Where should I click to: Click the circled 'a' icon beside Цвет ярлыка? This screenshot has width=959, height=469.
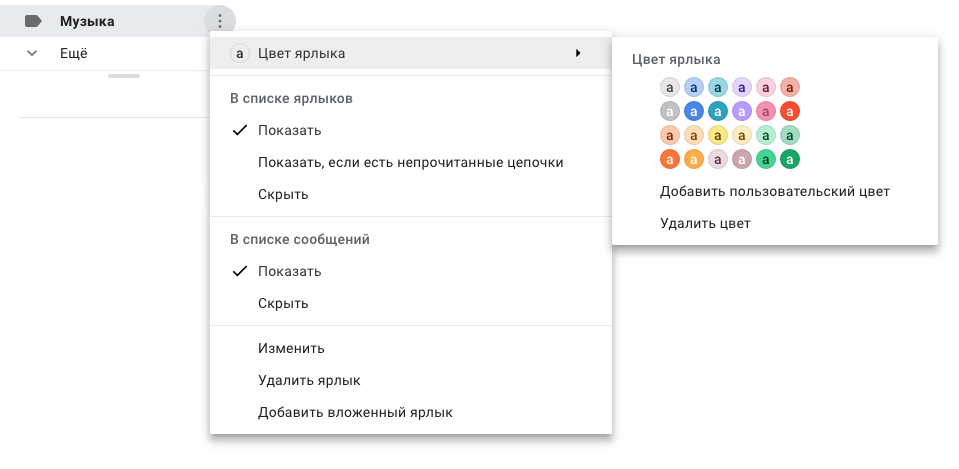239,54
